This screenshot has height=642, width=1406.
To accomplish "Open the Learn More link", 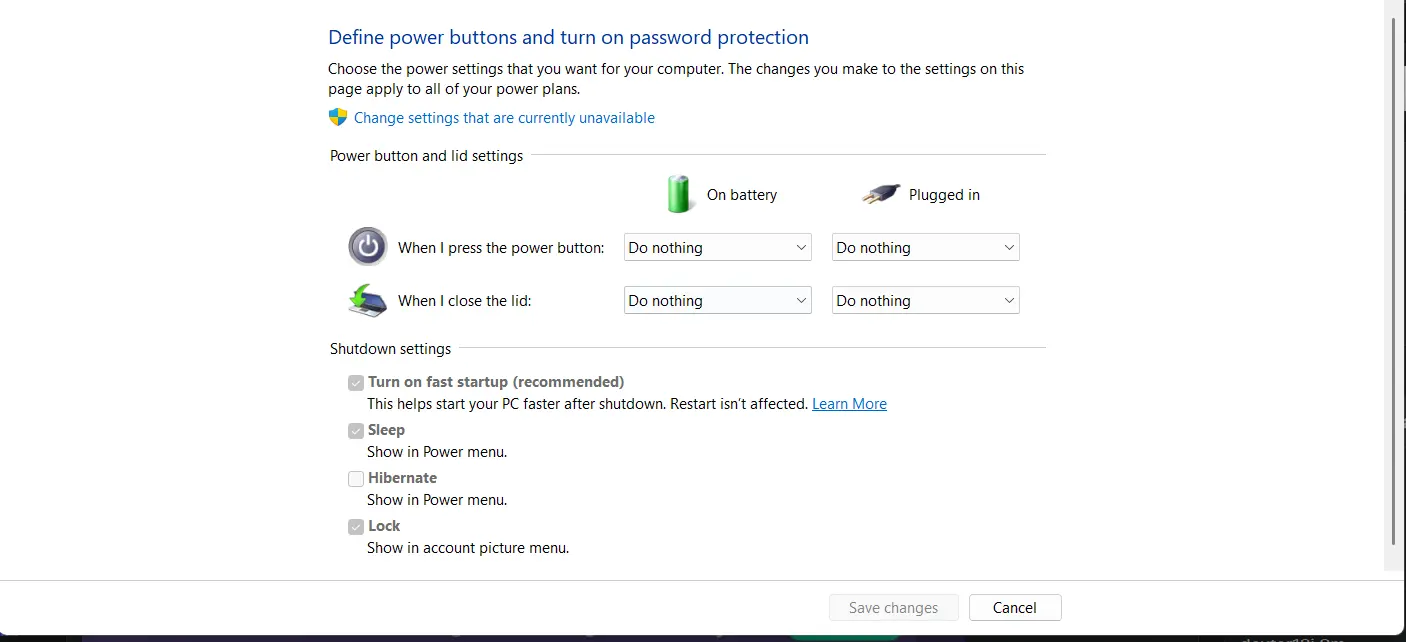I will pos(849,404).
